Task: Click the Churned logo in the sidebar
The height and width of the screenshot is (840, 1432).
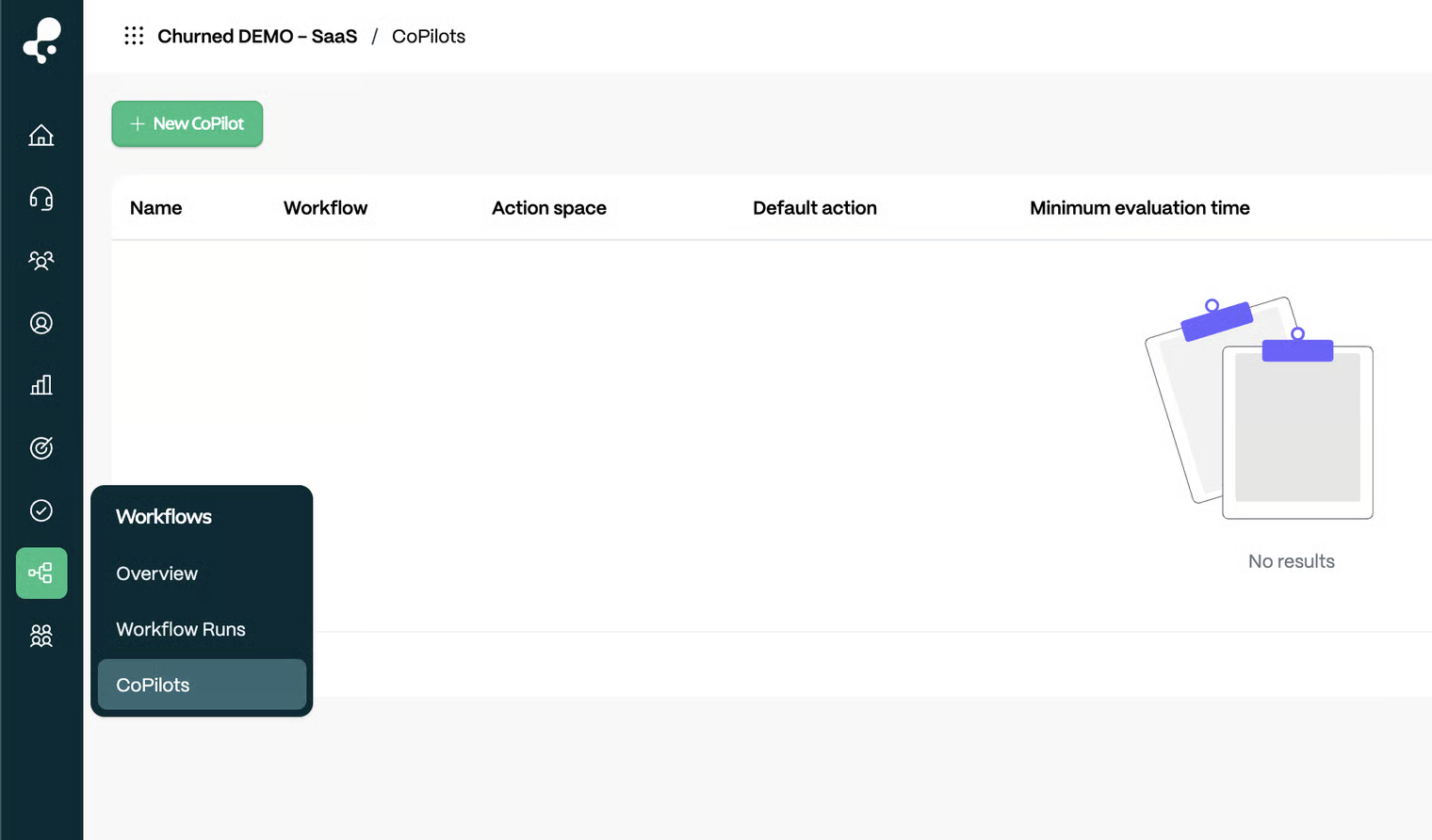Action: click(x=41, y=40)
